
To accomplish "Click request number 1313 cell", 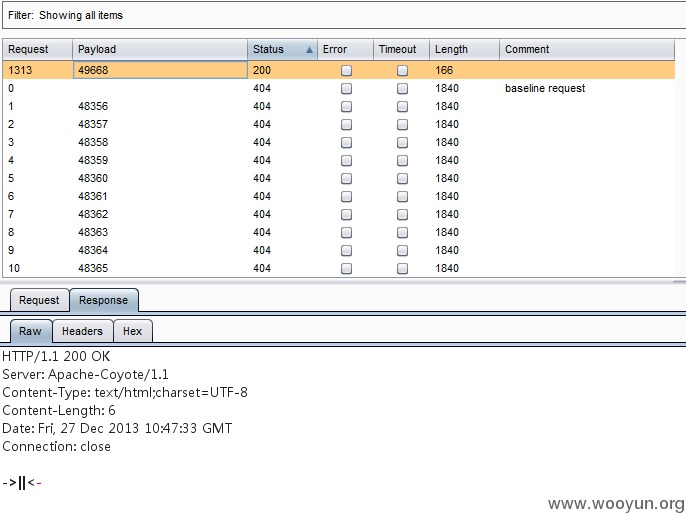I will point(38,70).
